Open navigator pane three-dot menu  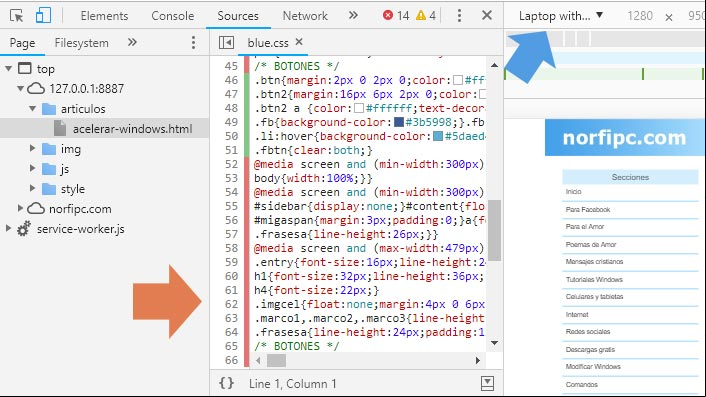(x=193, y=43)
